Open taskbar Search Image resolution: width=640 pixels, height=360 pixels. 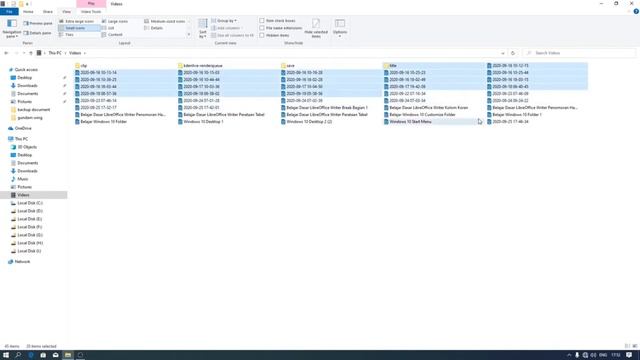[18, 355]
